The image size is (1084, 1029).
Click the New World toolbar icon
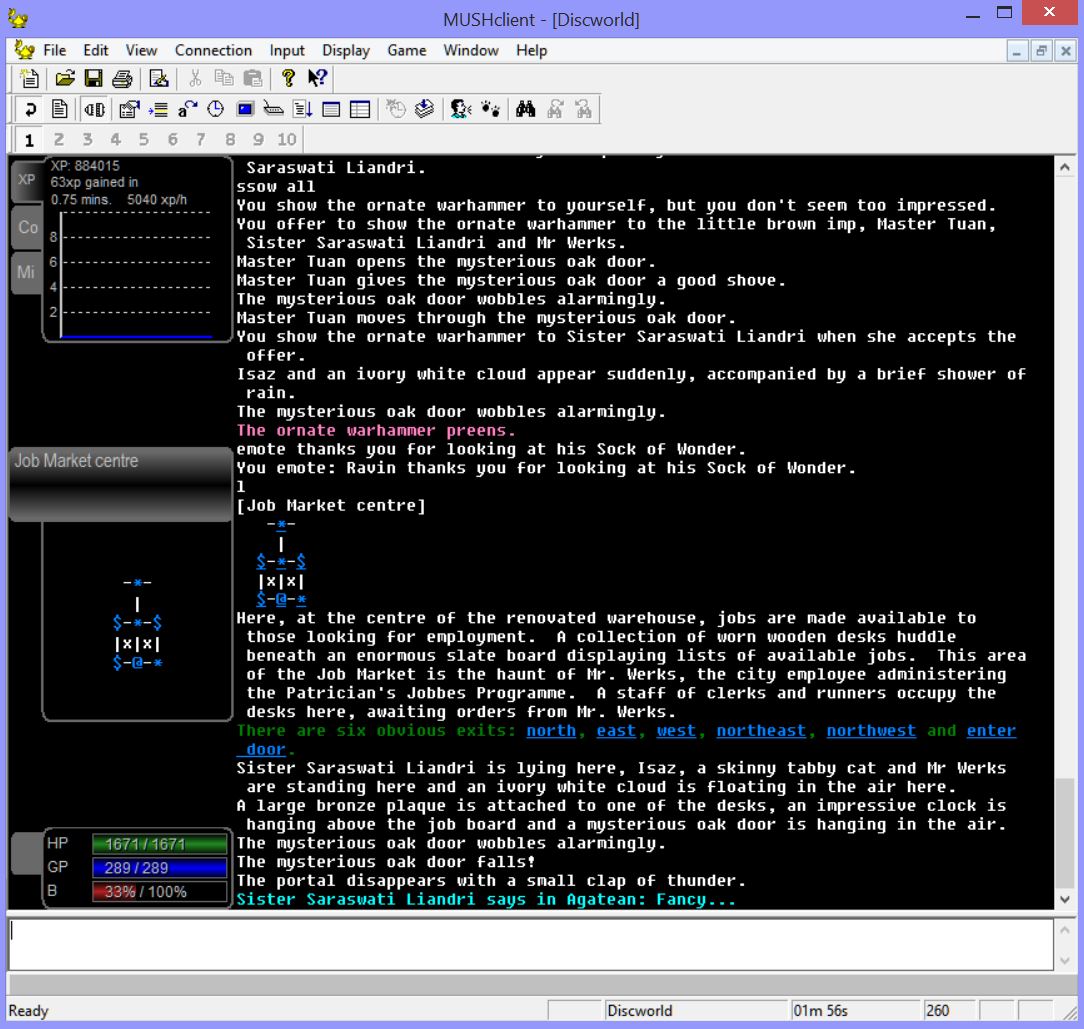(x=30, y=78)
